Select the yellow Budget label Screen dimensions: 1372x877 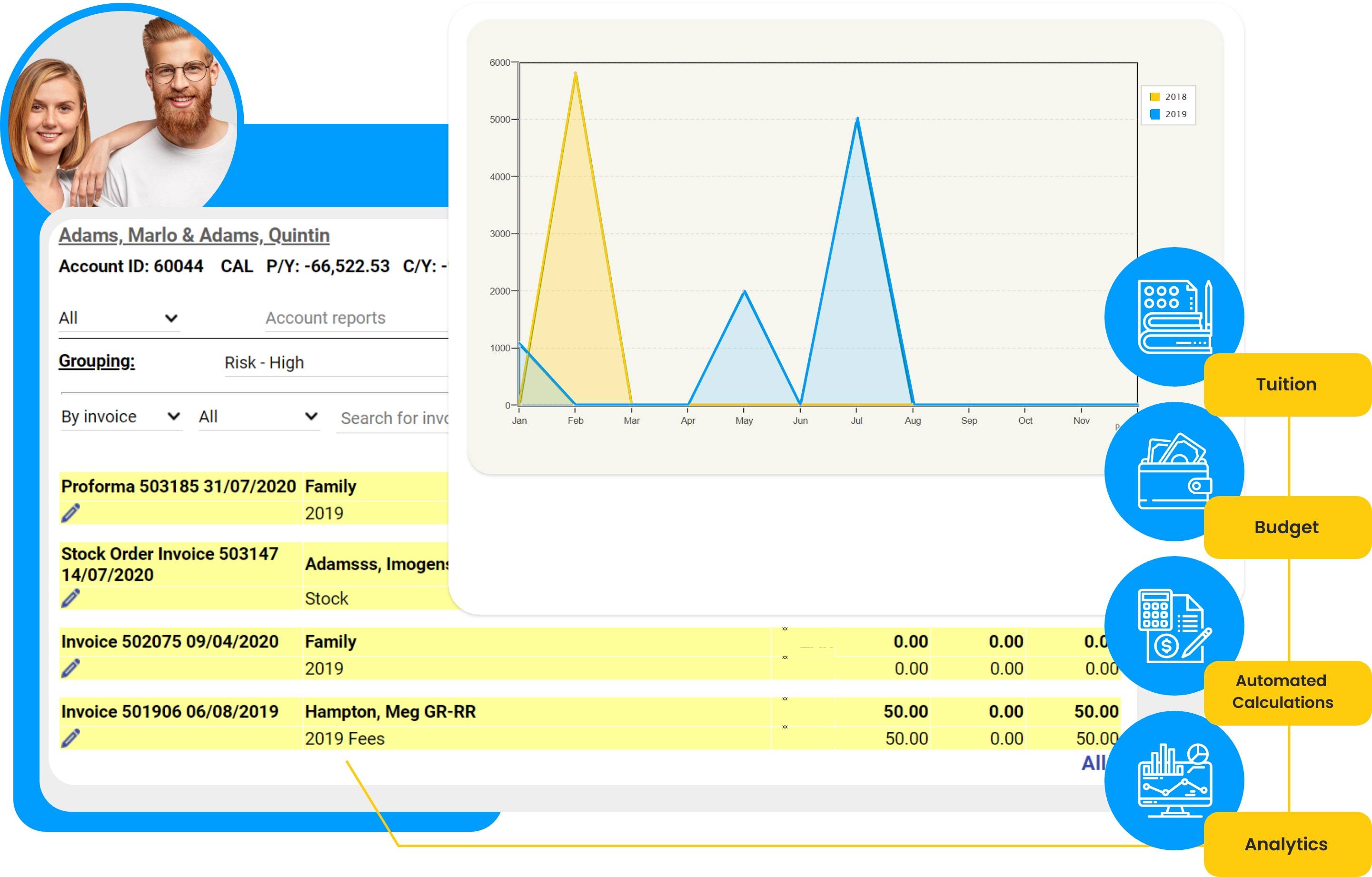click(1286, 527)
